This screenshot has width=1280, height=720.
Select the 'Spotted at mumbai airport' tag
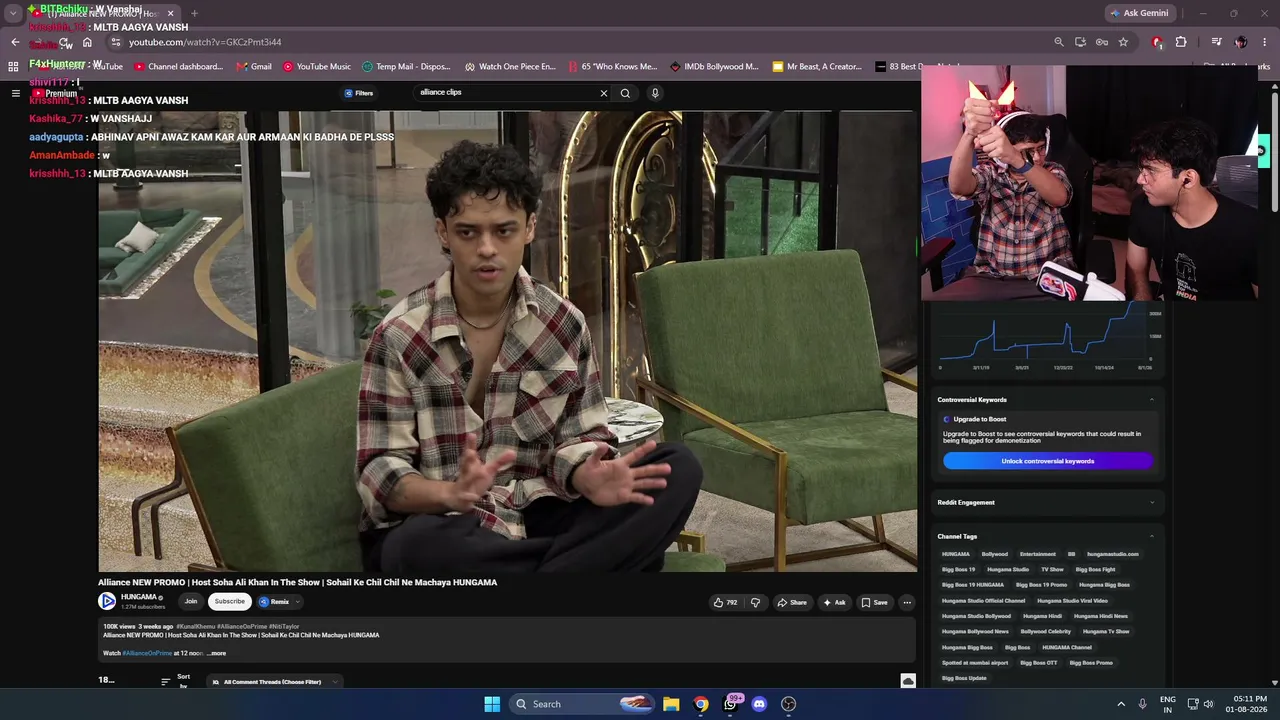click(x=975, y=662)
